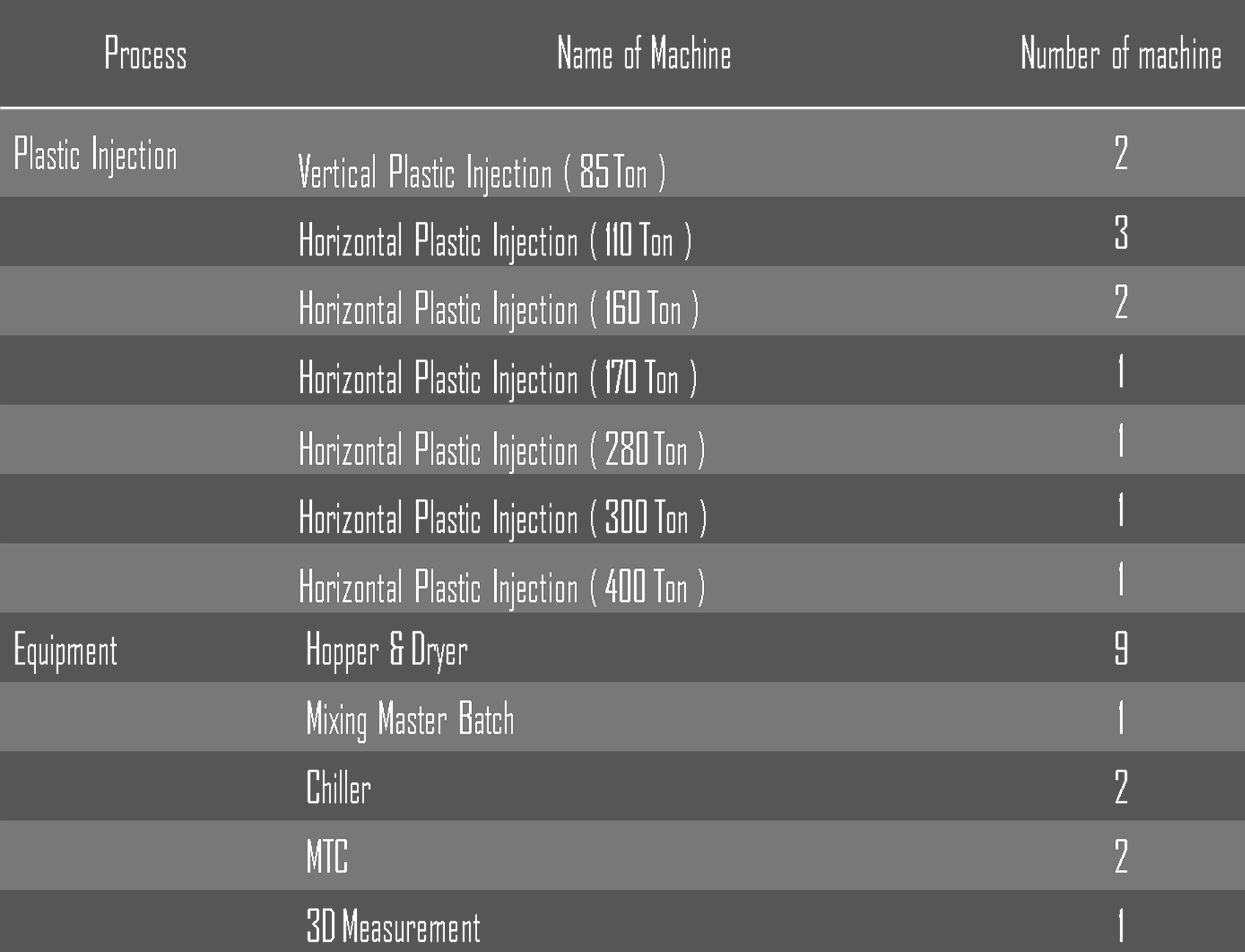The width and height of the screenshot is (1245, 952).
Task: Click the quantity 9 for Hopper & Dryer
Action: pyautogui.click(x=1120, y=648)
